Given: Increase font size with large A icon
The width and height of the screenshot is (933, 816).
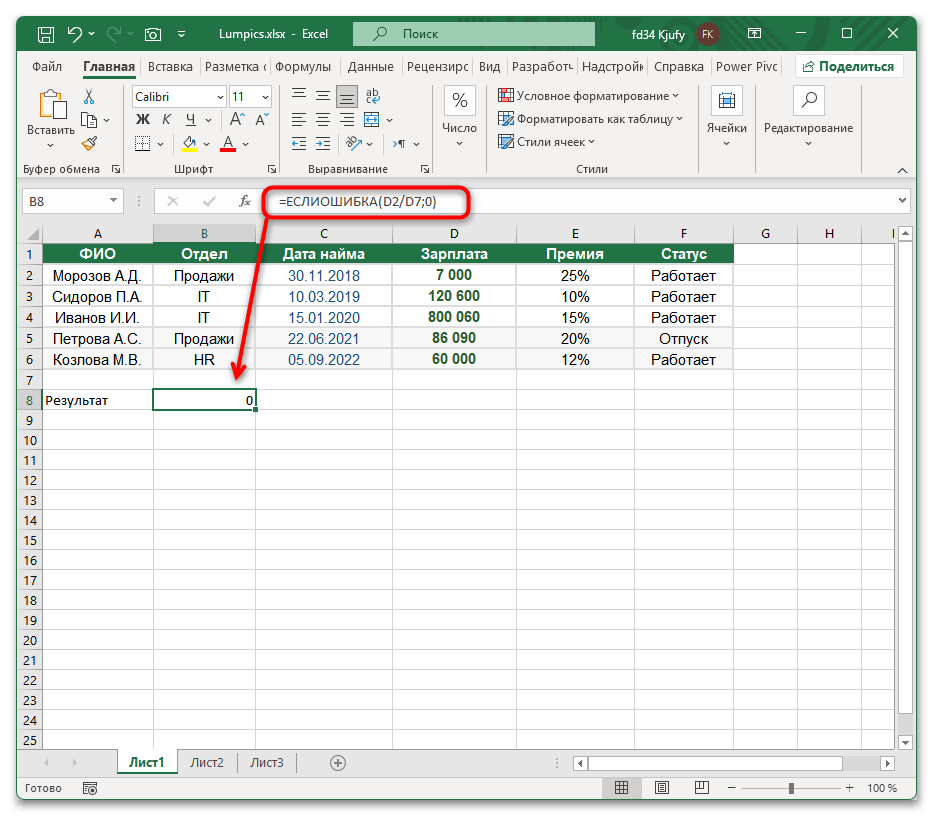Looking at the screenshot, I should pos(237,120).
